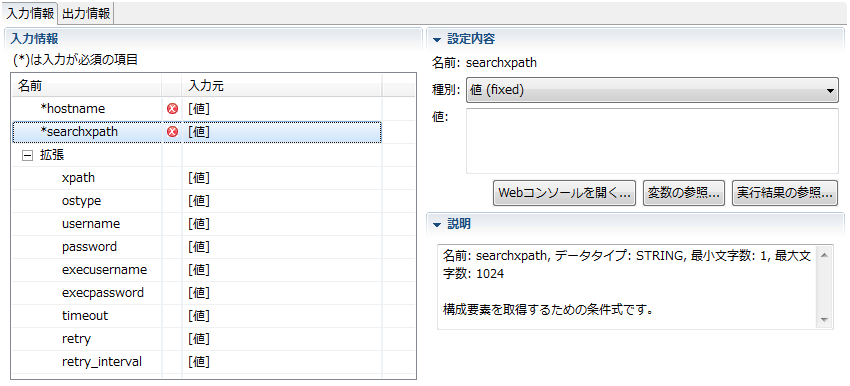Image resolution: width=850 pixels, height=386 pixels.
Task: Open the 実行結果の参照 button
Action: [x=785, y=193]
